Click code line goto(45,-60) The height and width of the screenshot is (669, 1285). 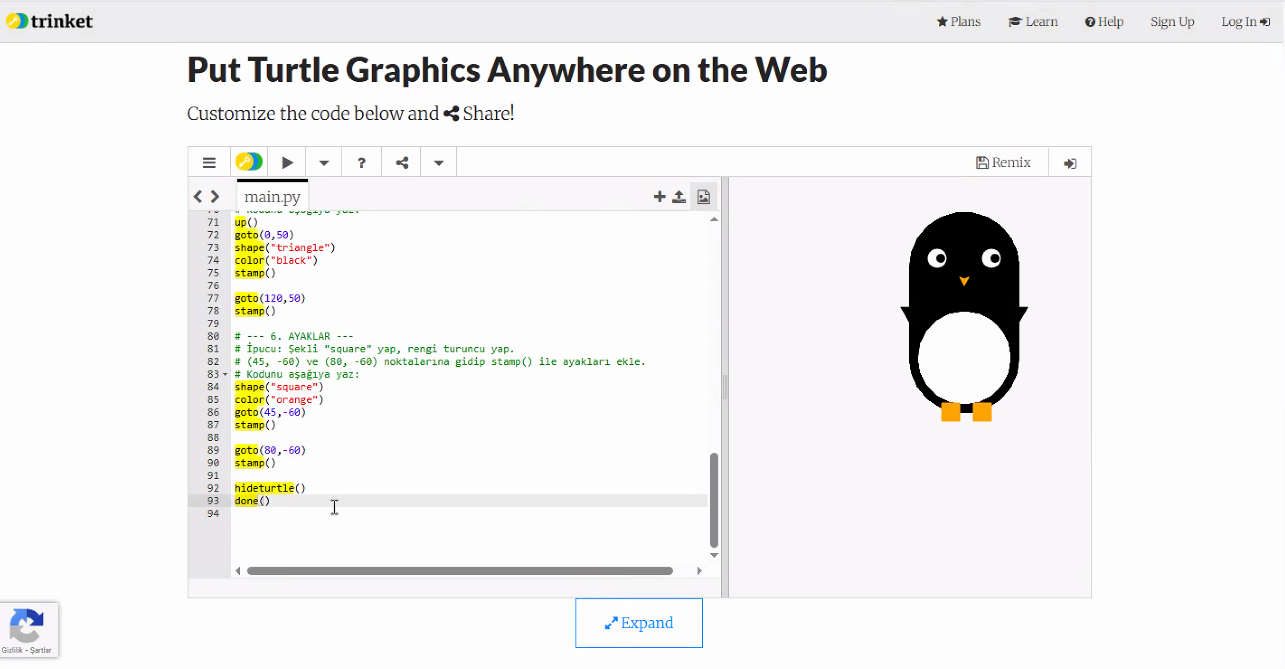tap(270, 412)
